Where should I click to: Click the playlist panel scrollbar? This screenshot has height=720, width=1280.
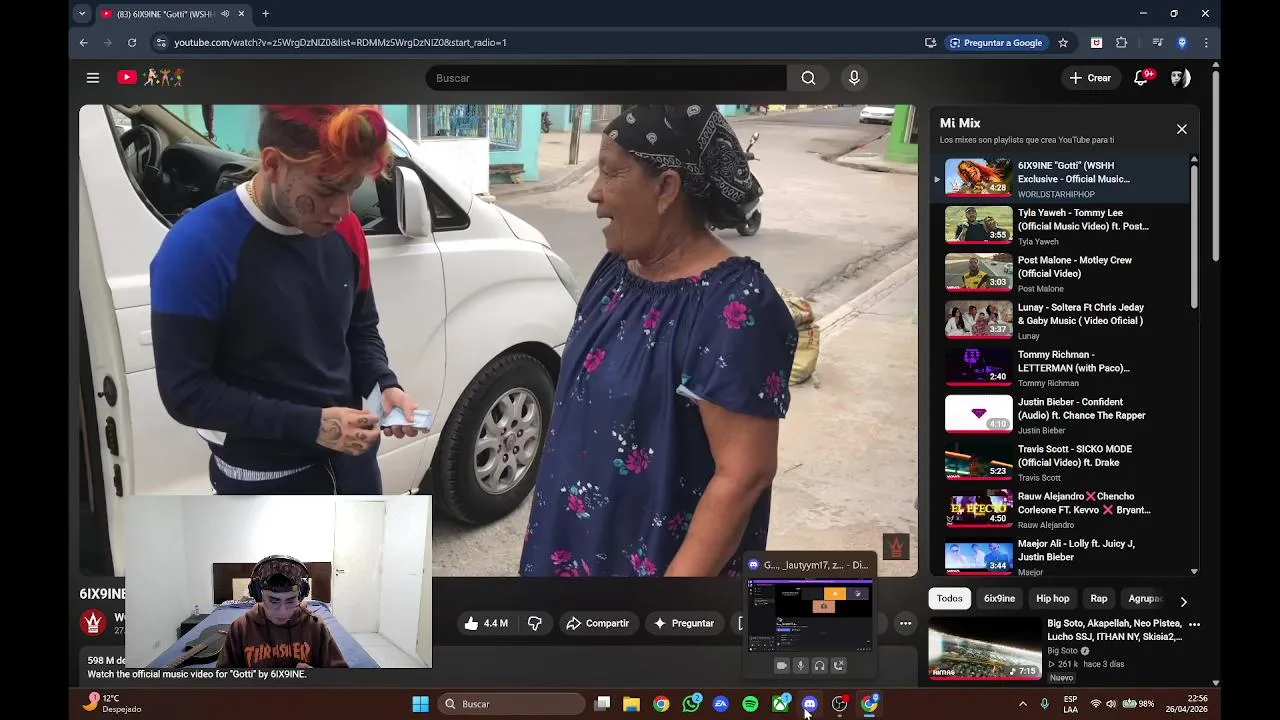tap(1193, 236)
